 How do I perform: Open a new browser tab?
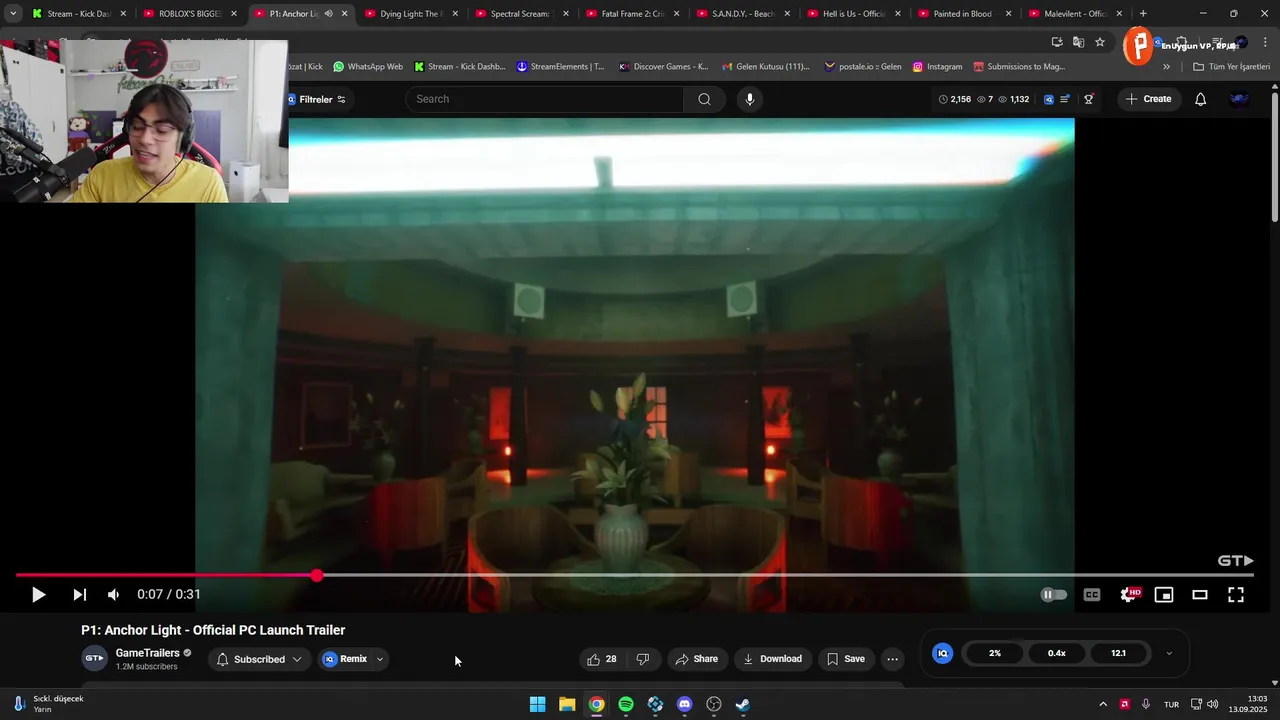[x=1143, y=14]
